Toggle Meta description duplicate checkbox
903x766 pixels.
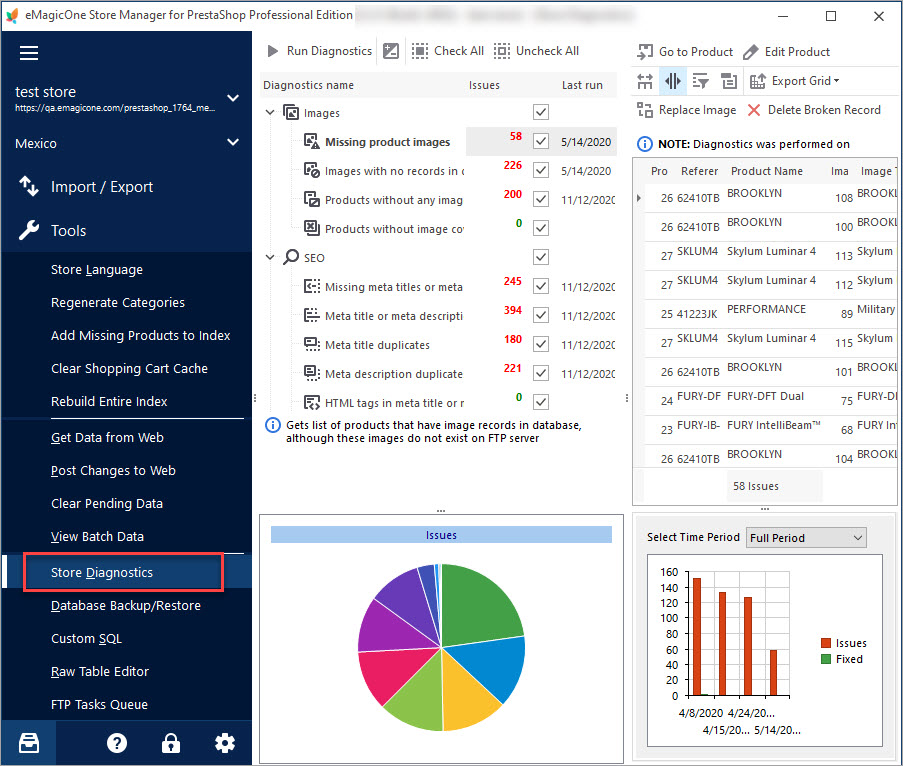tap(541, 373)
